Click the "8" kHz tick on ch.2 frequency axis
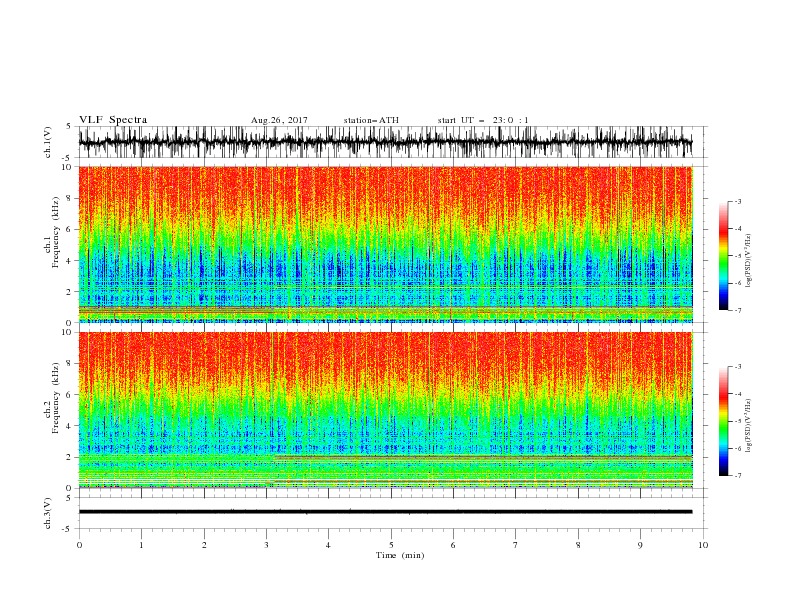Viewport: 792px width, 612px height. point(70,364)
